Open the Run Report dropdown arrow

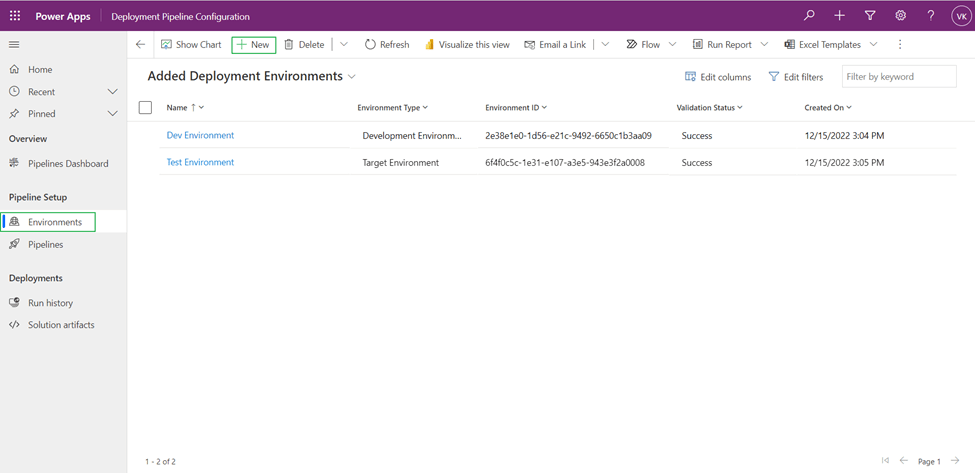tap(764, 45)
